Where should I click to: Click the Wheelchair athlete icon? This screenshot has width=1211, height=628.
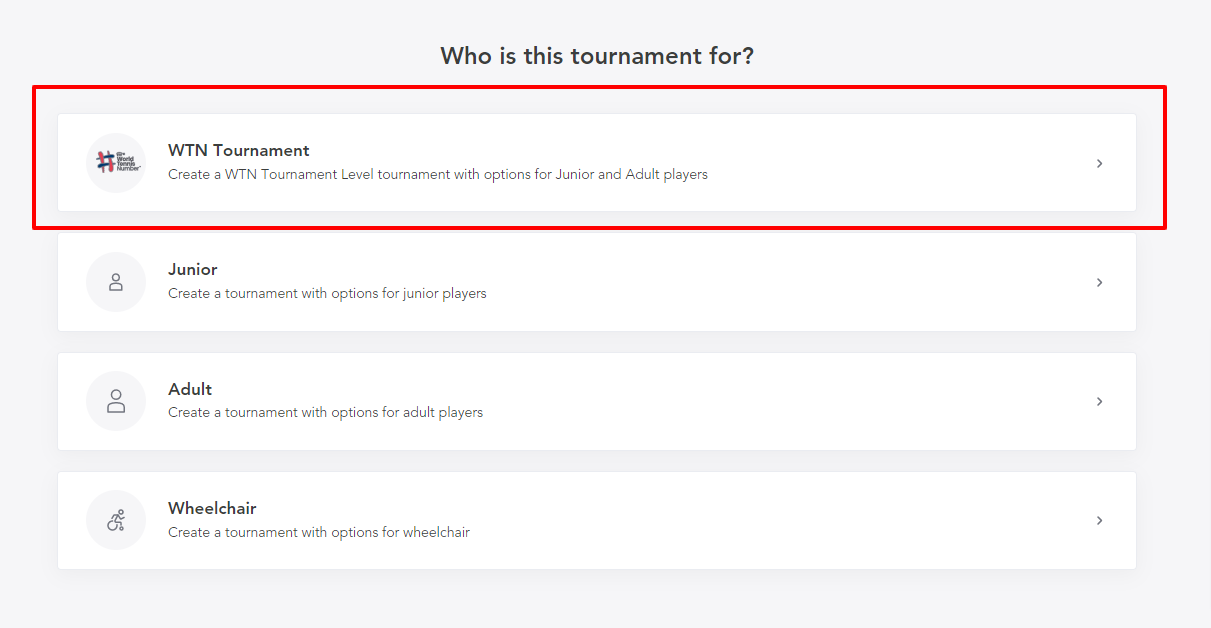tap(116, 520)
